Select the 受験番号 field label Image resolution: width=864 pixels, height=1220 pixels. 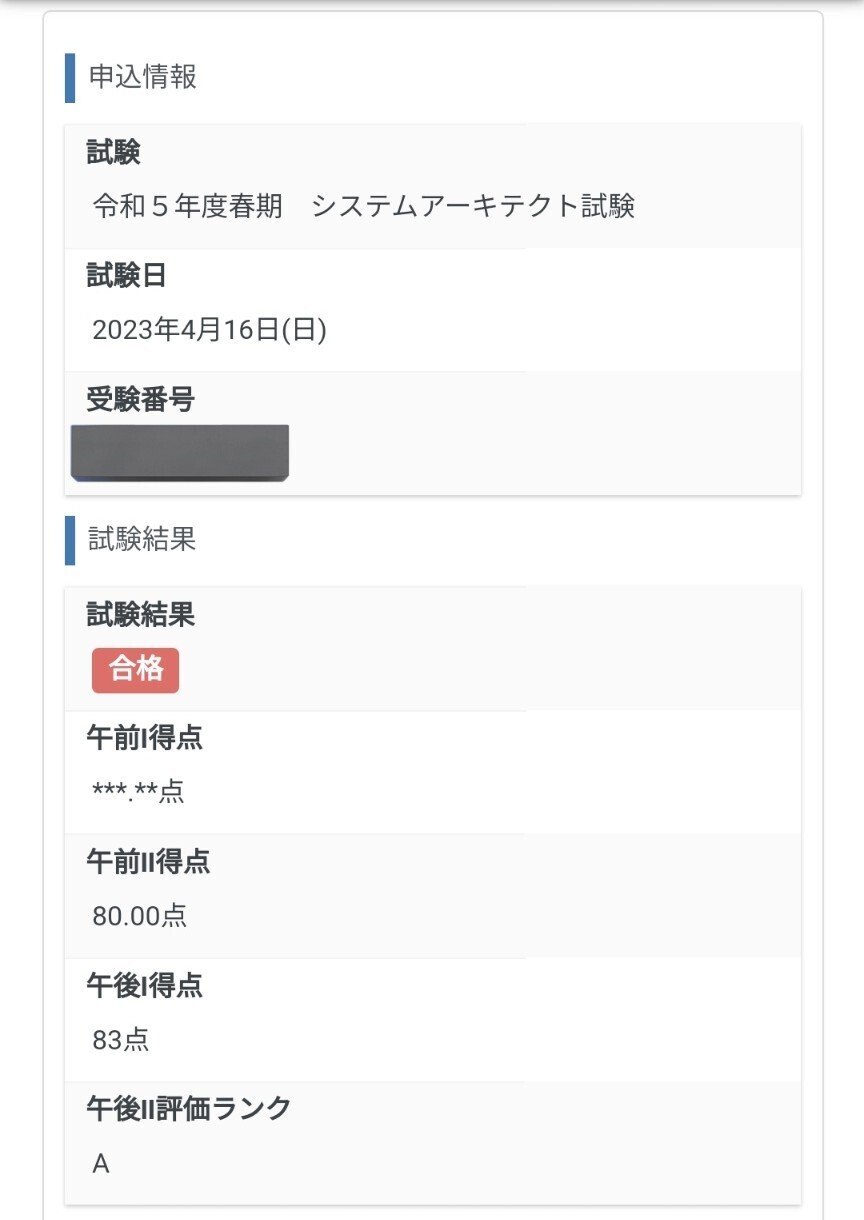click(140, 400)
